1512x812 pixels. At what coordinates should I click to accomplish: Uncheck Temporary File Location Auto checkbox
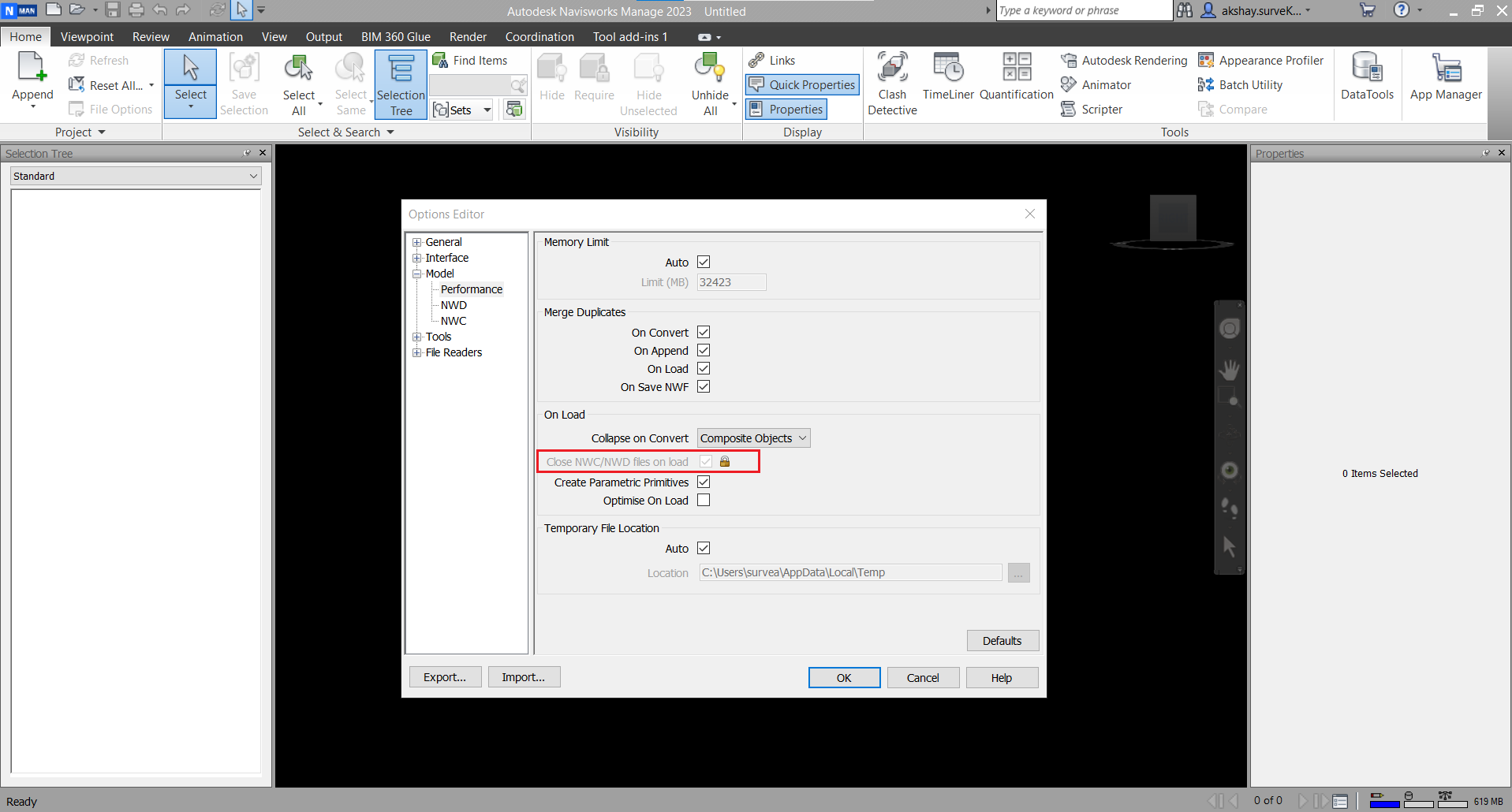pos(704,548)
